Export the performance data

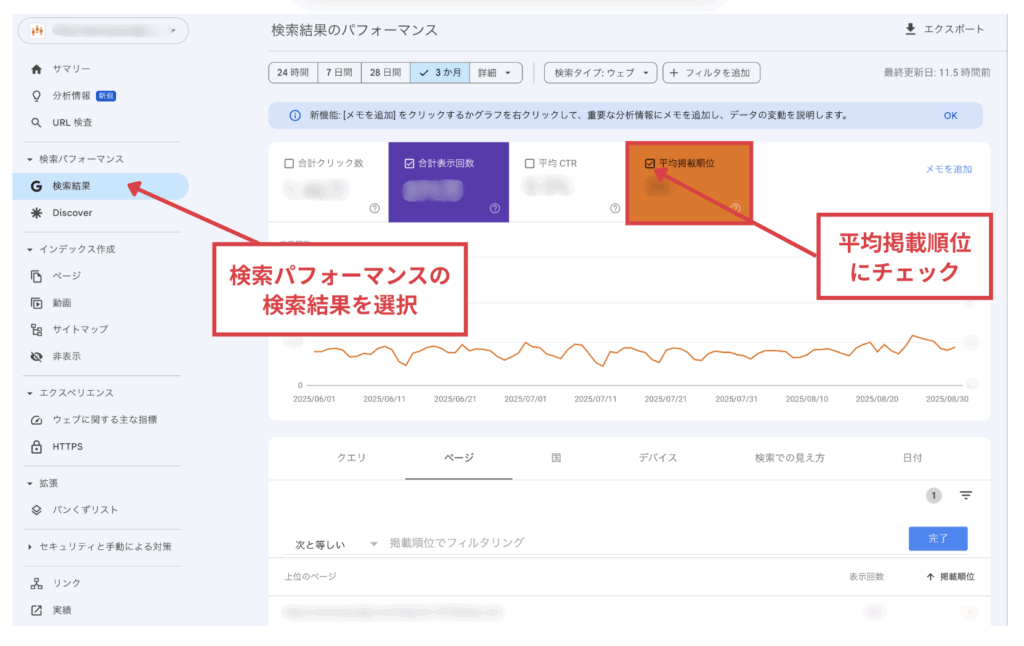(x=944, y=29)
